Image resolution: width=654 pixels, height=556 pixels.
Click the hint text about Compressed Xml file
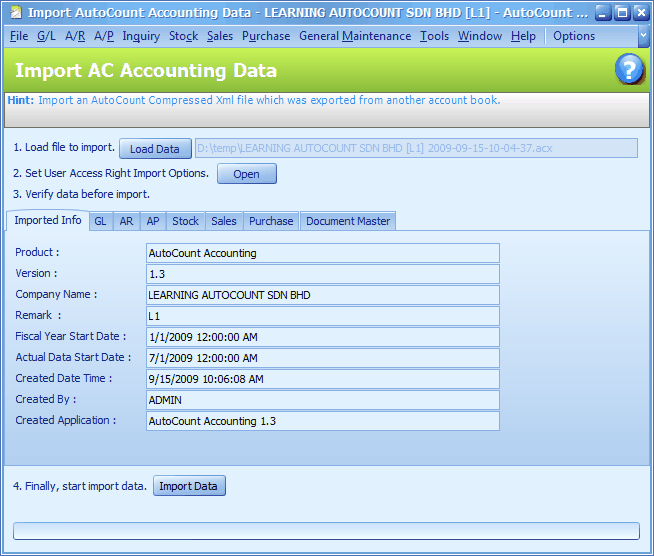click(x=269, y=100)
